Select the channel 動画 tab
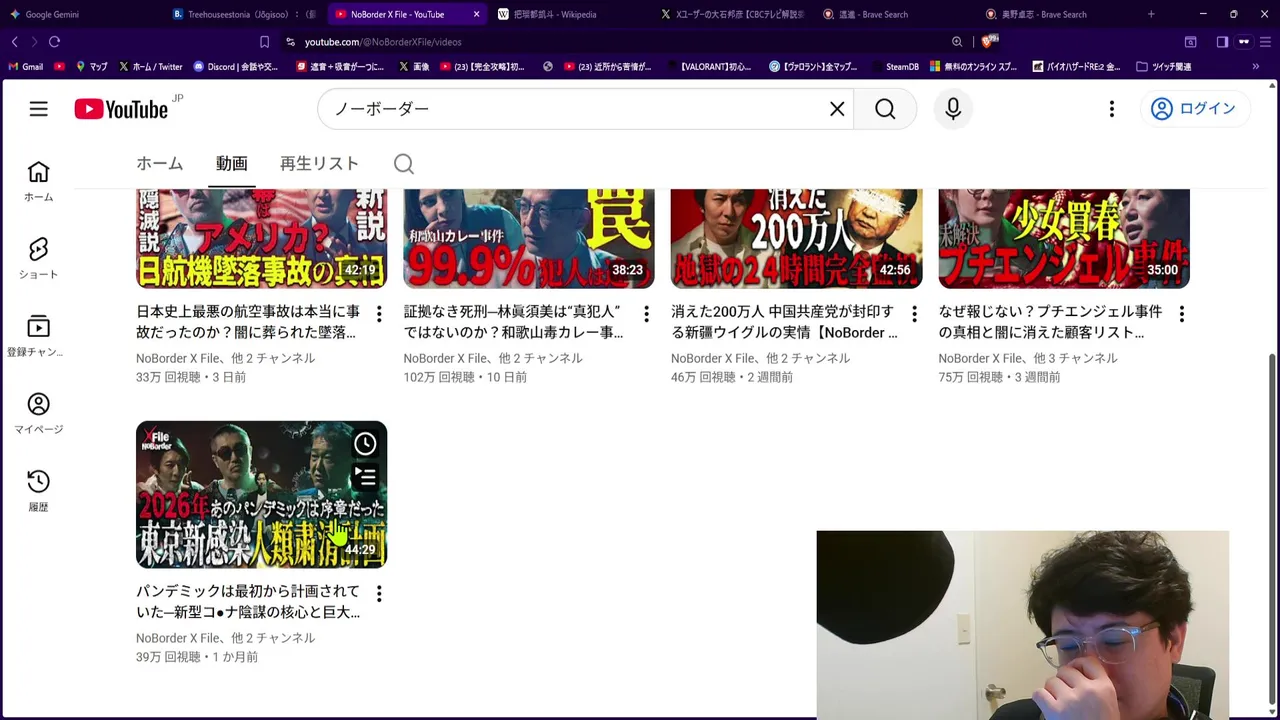1280x720 pixels. (231, 164)
